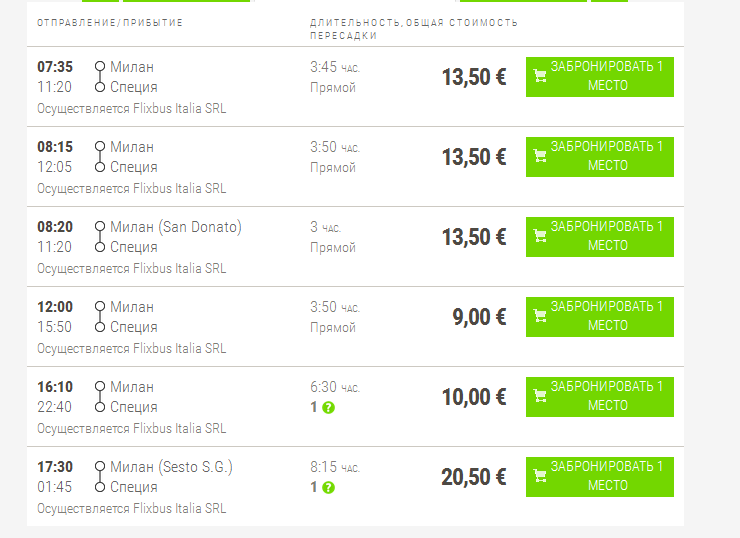Open transfer info question mark for 17:30 trip

(328, 488)
